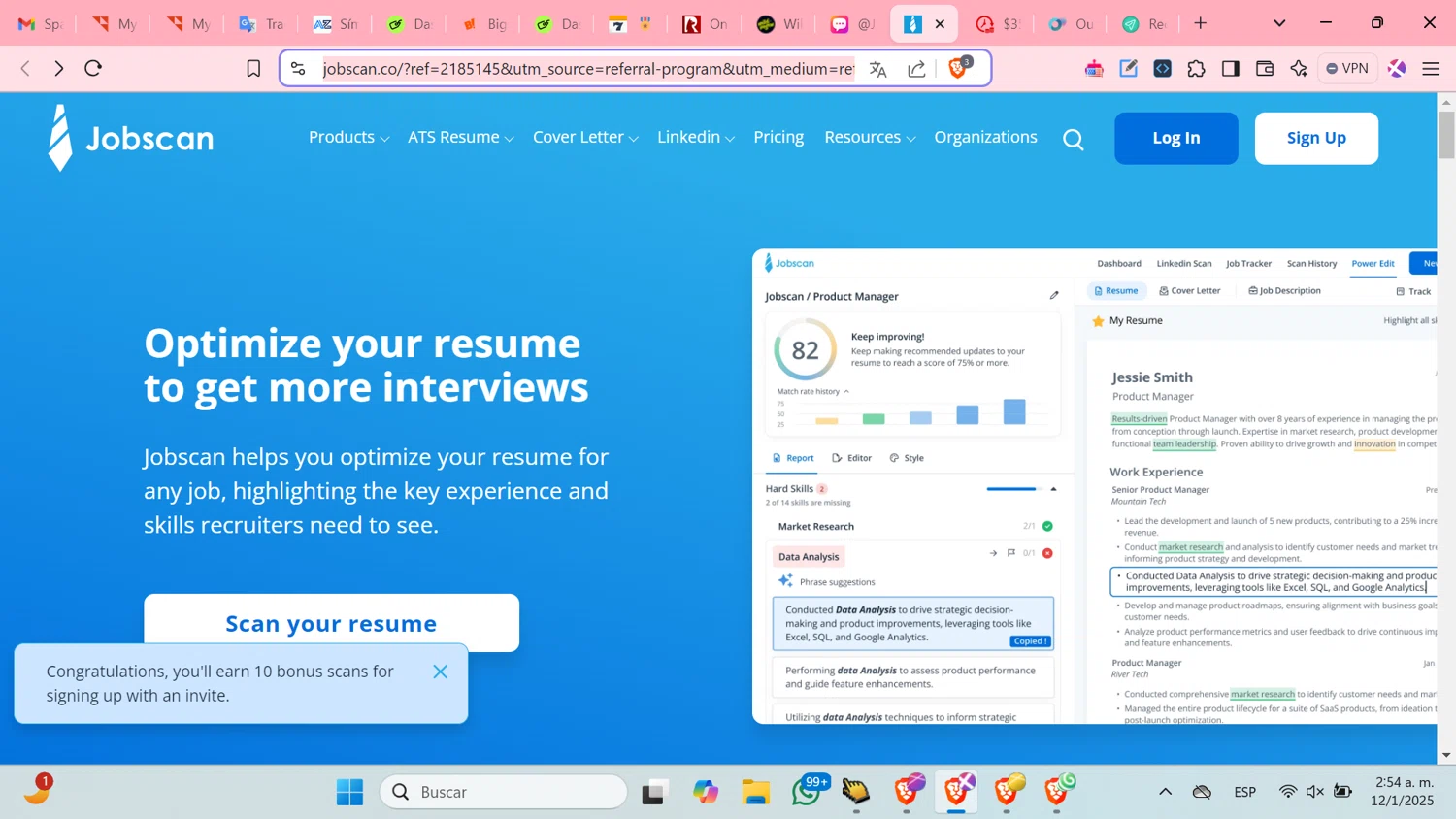The width and height of the screenshot is (1456, 819).
Task: Open File Explorer from taskbar
Action: click(x=756, y=792)
